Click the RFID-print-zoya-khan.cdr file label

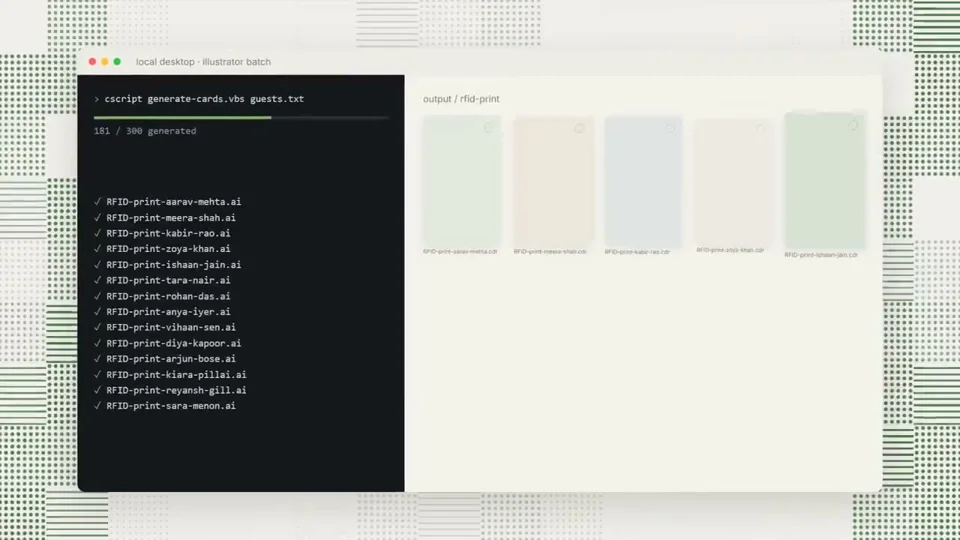coord(730,250)
